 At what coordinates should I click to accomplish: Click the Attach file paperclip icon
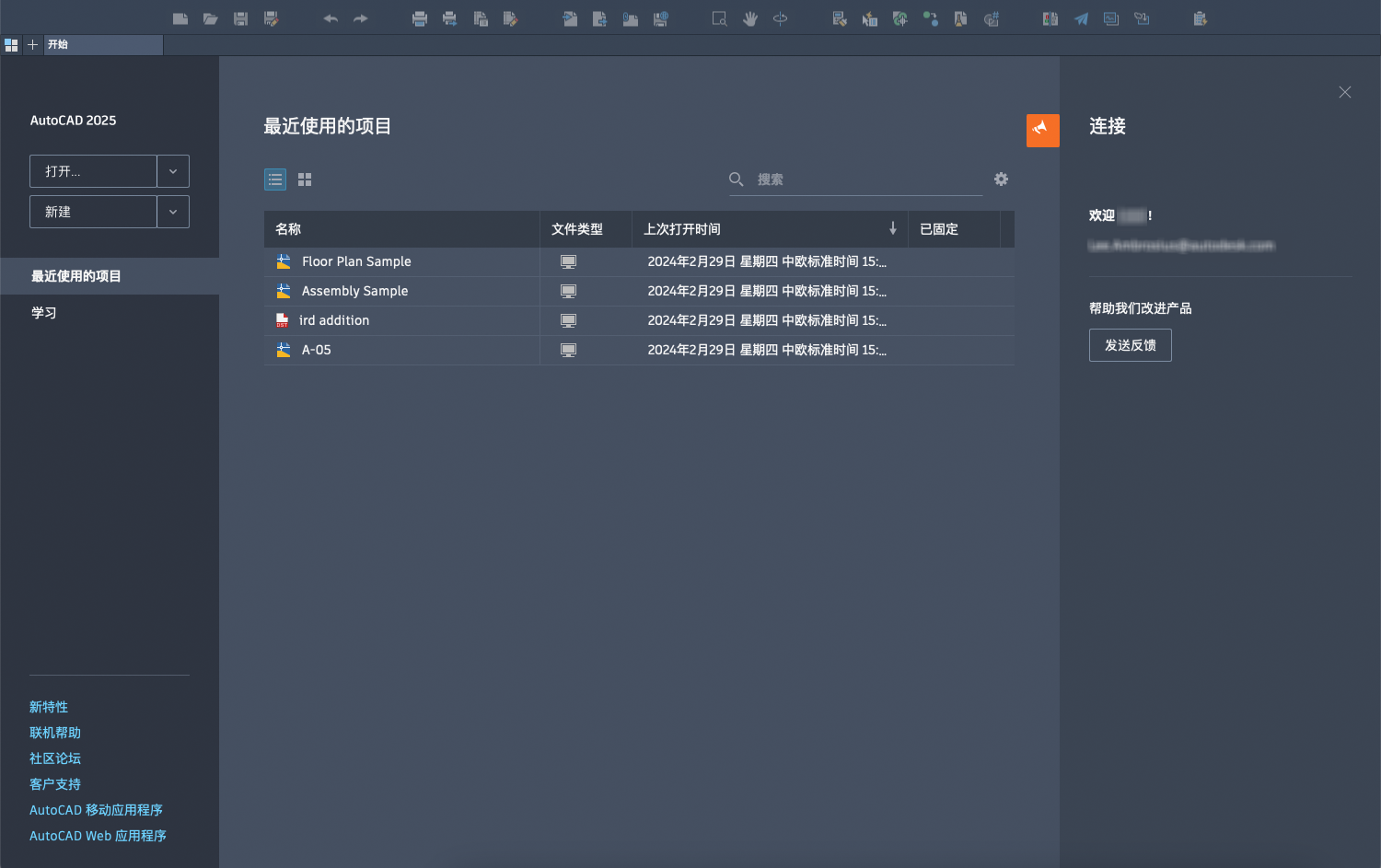coord(631,18)
